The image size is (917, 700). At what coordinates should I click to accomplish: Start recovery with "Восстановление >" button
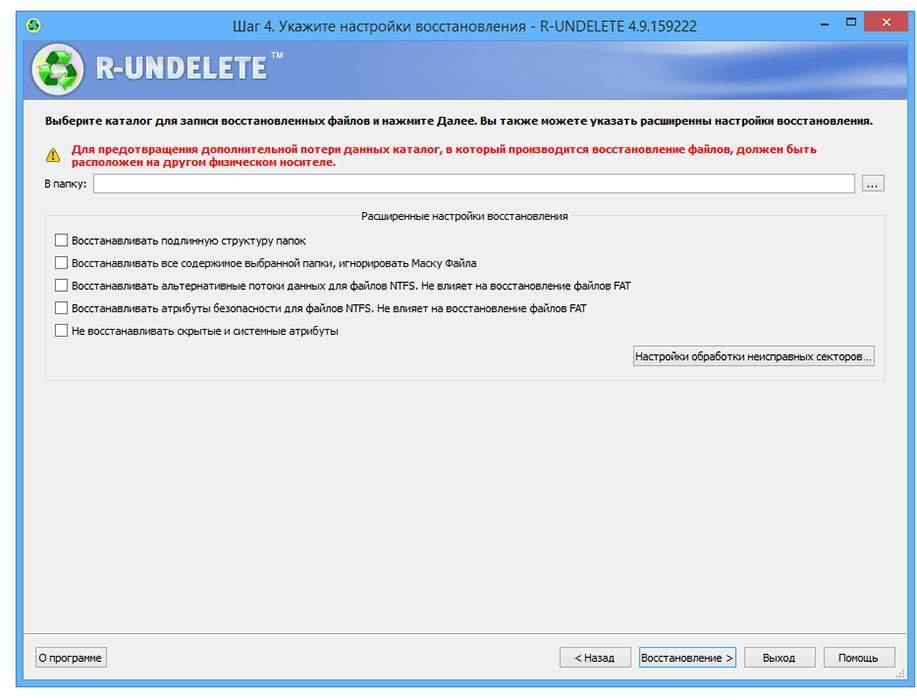coord(687,657)
